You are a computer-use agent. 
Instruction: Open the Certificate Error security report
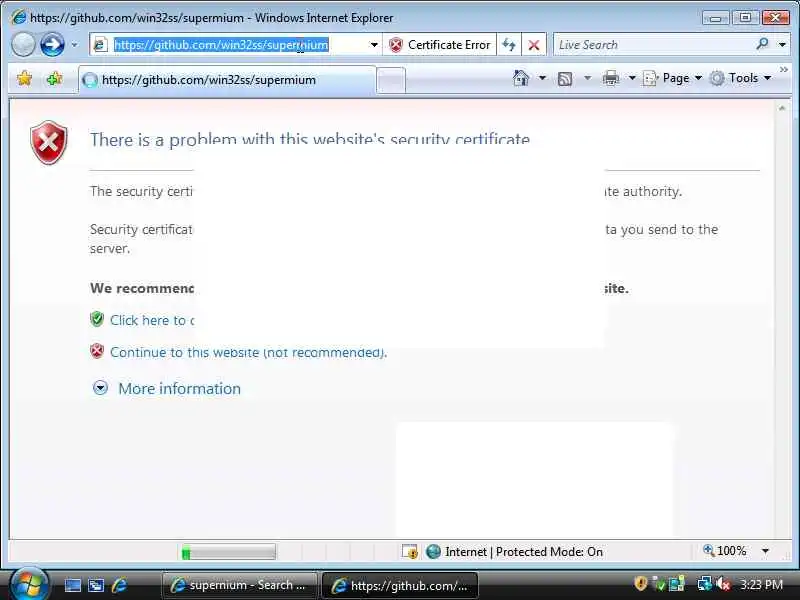[x=439, y=45]
